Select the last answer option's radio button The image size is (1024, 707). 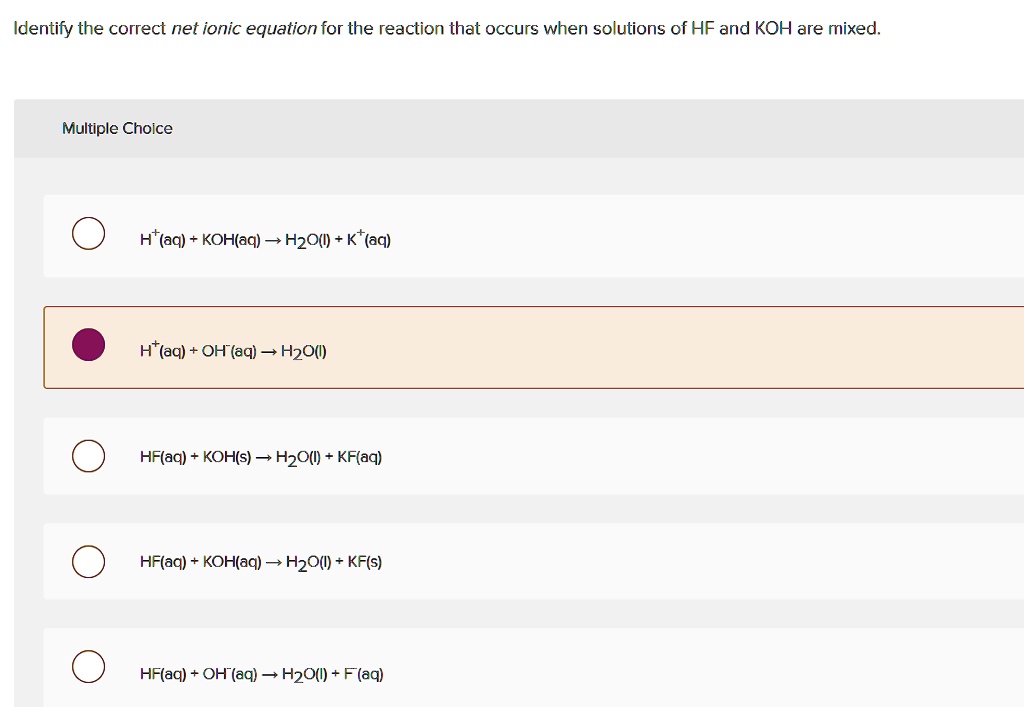88,666
